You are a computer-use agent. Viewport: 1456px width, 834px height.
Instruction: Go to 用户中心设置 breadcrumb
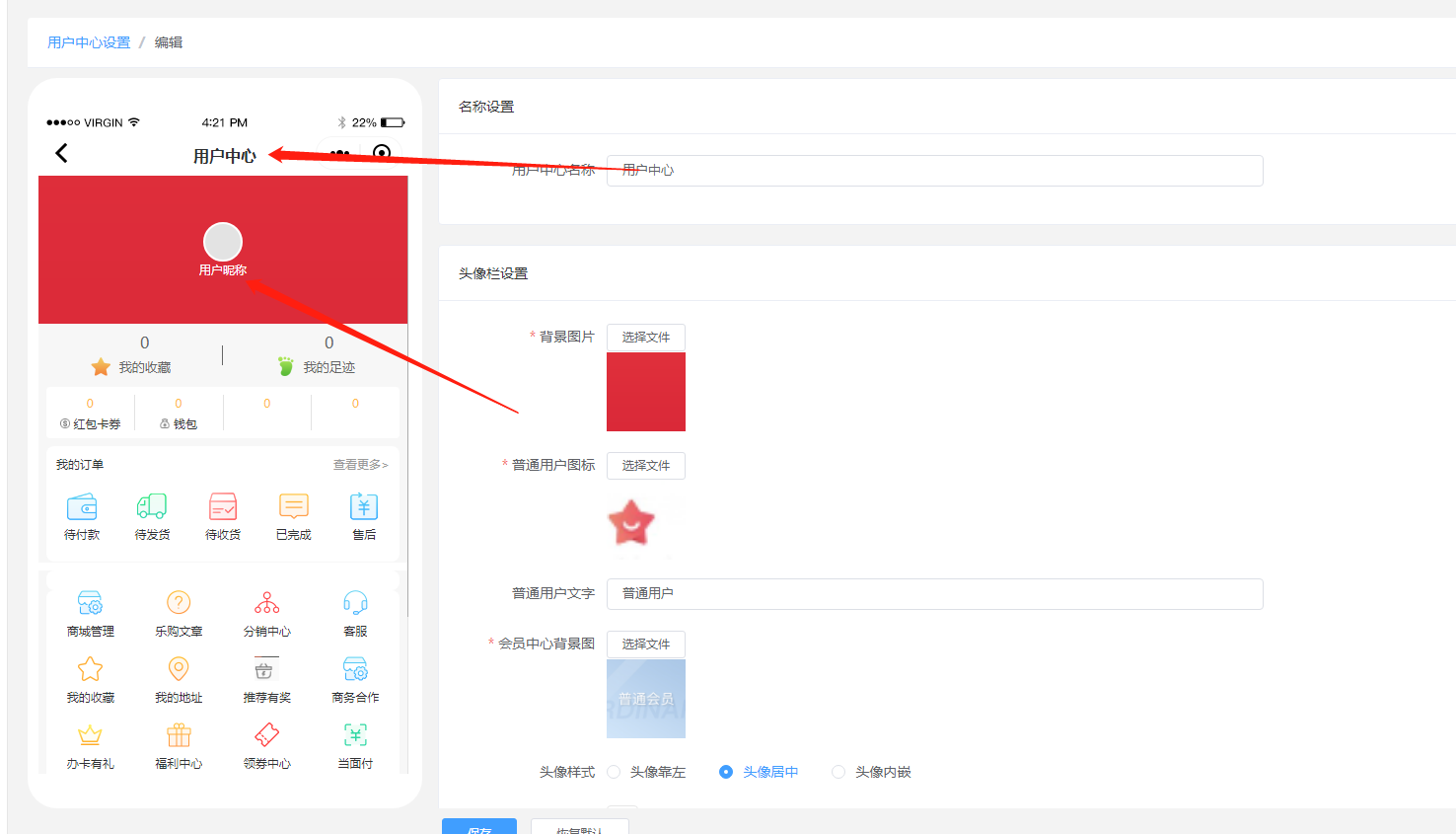pyautogui.click(x=89, y=42)
